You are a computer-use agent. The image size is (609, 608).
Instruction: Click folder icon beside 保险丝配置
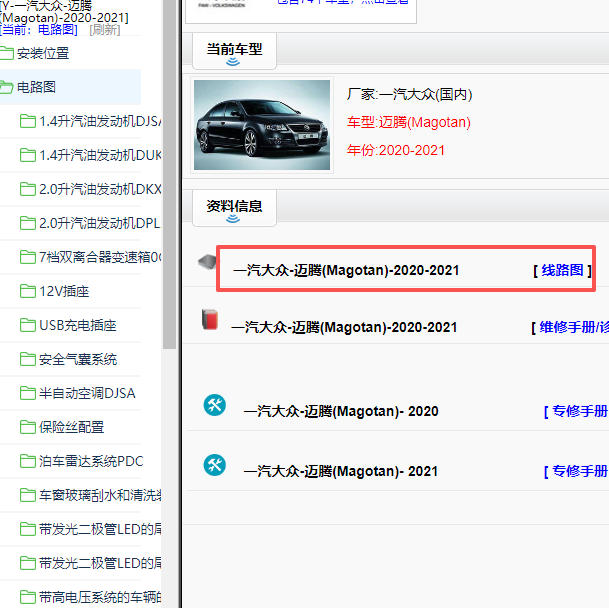[28, 427]
